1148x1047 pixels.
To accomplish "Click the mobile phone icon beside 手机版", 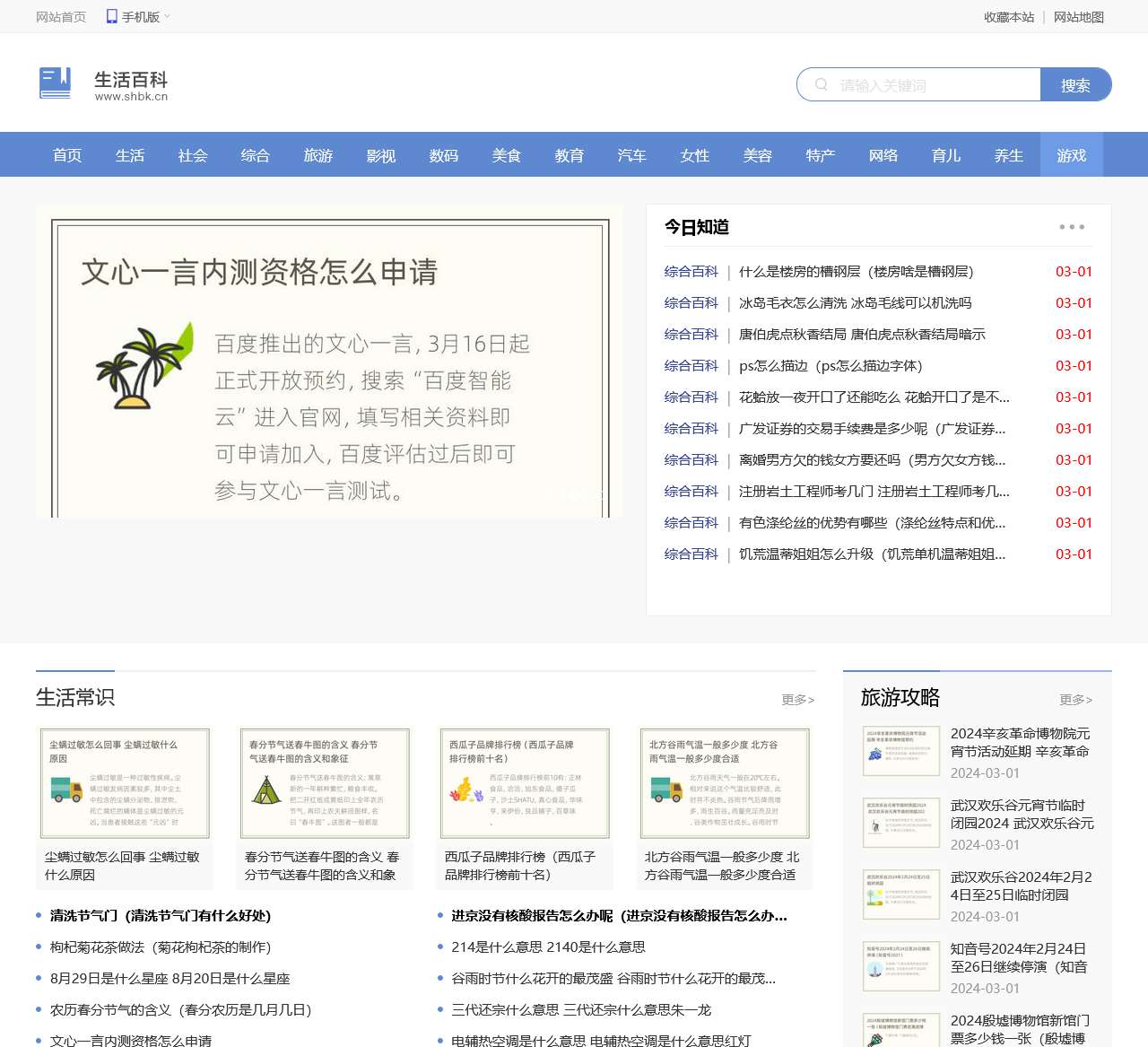I will click(112, 16).
